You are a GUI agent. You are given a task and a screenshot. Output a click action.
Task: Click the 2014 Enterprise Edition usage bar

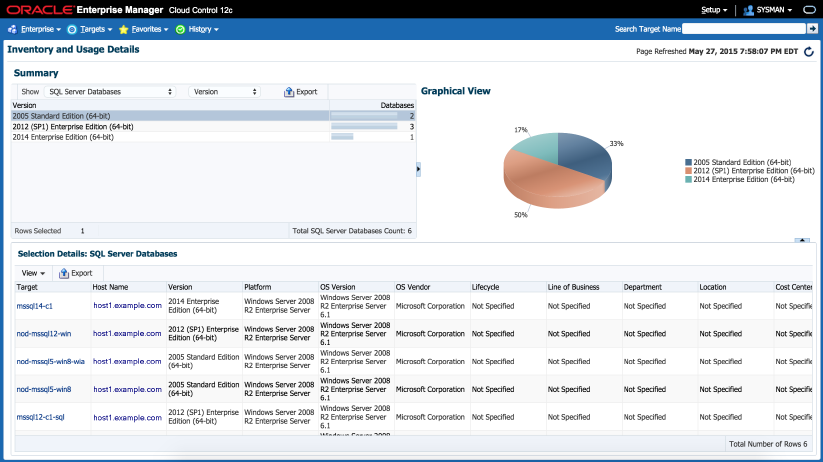[342, 137]
